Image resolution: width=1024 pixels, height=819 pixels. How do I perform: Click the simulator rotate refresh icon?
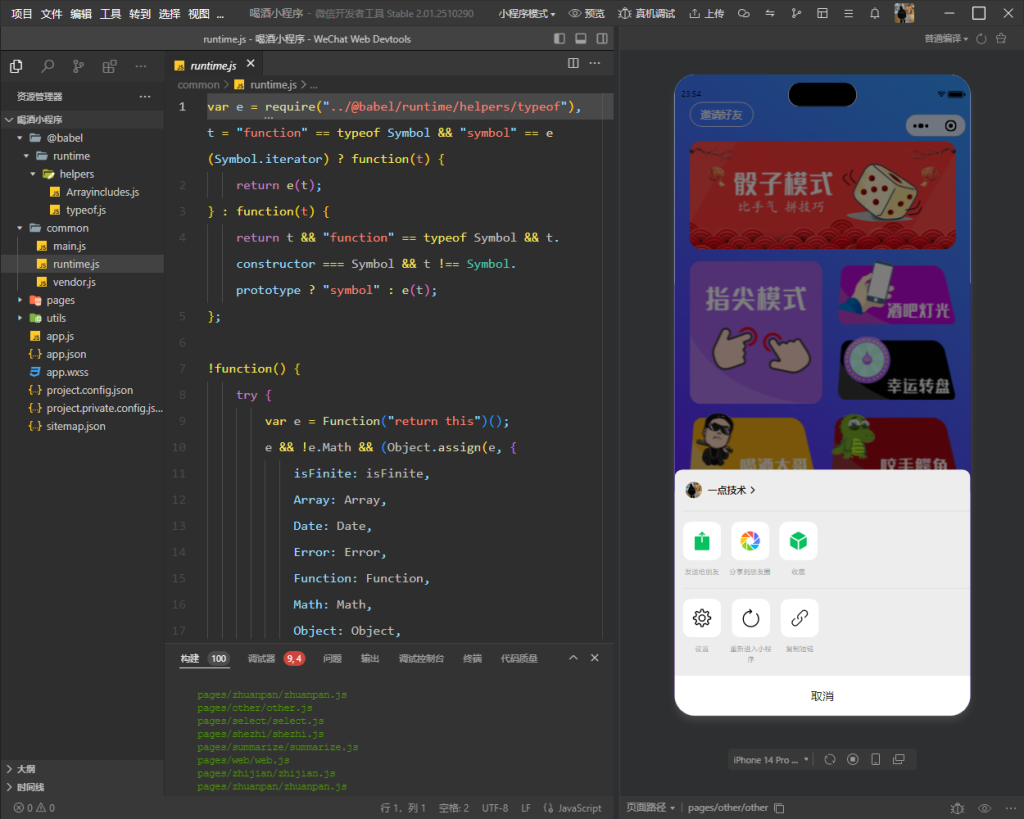pyautogui.click(x=830, y=760)
